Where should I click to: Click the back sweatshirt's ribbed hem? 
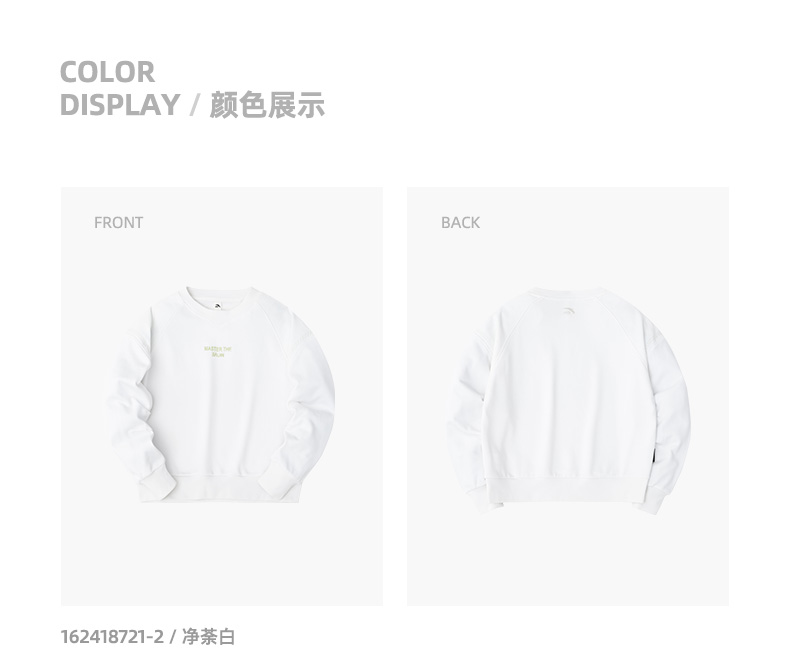point(564,488)
